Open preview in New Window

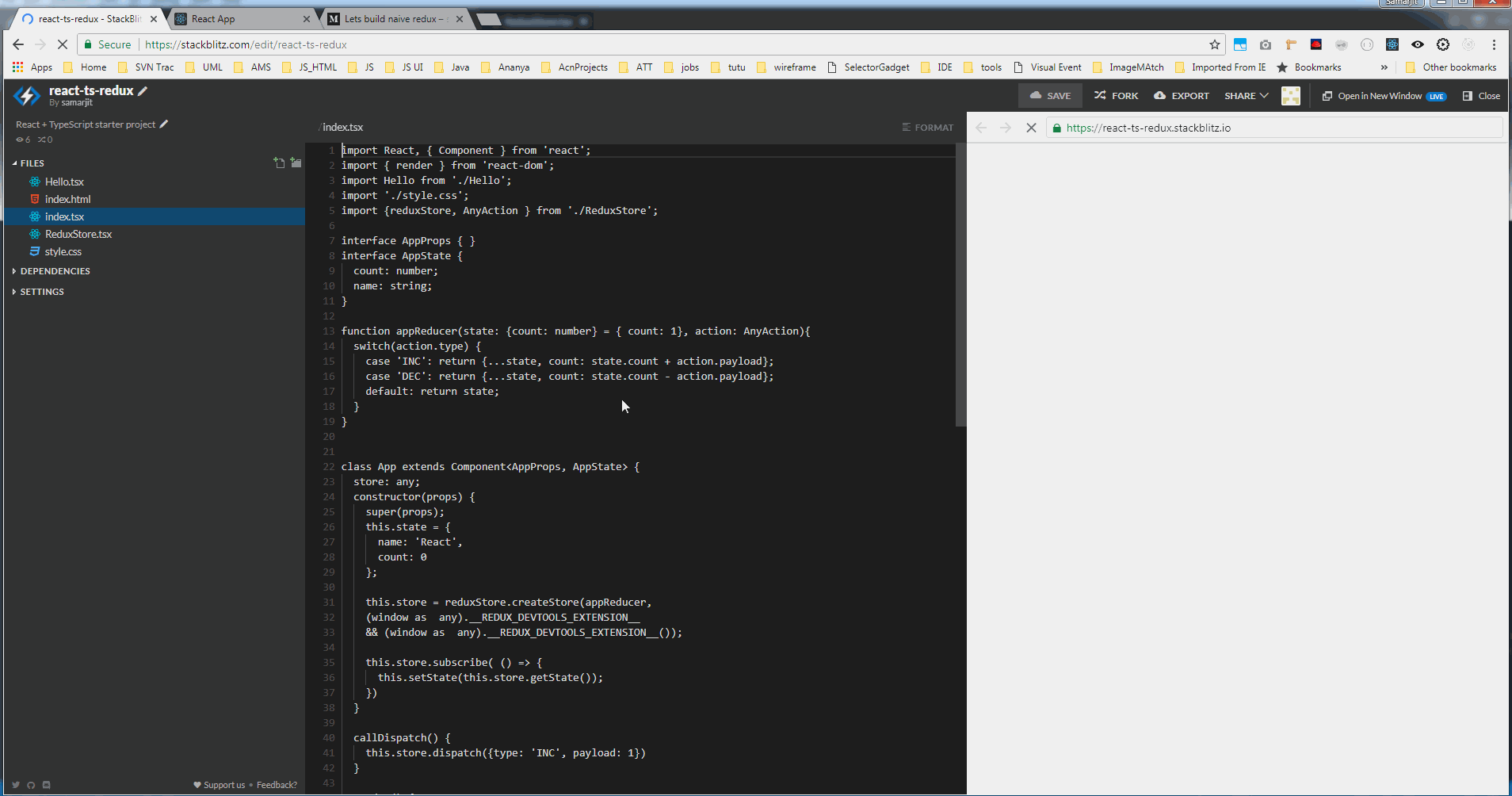tap(1384, 96)
